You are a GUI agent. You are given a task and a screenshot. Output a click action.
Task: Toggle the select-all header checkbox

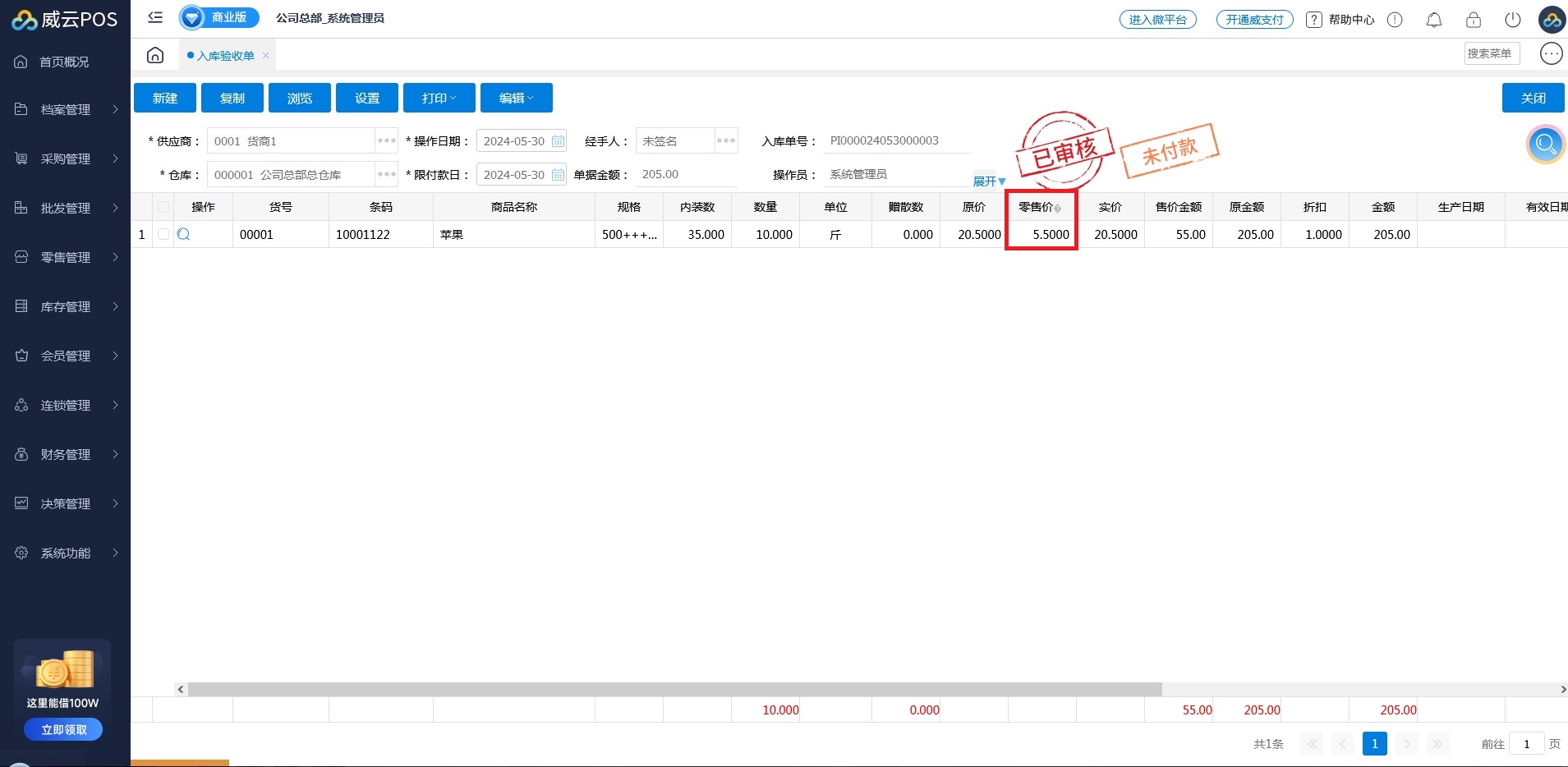163,207
